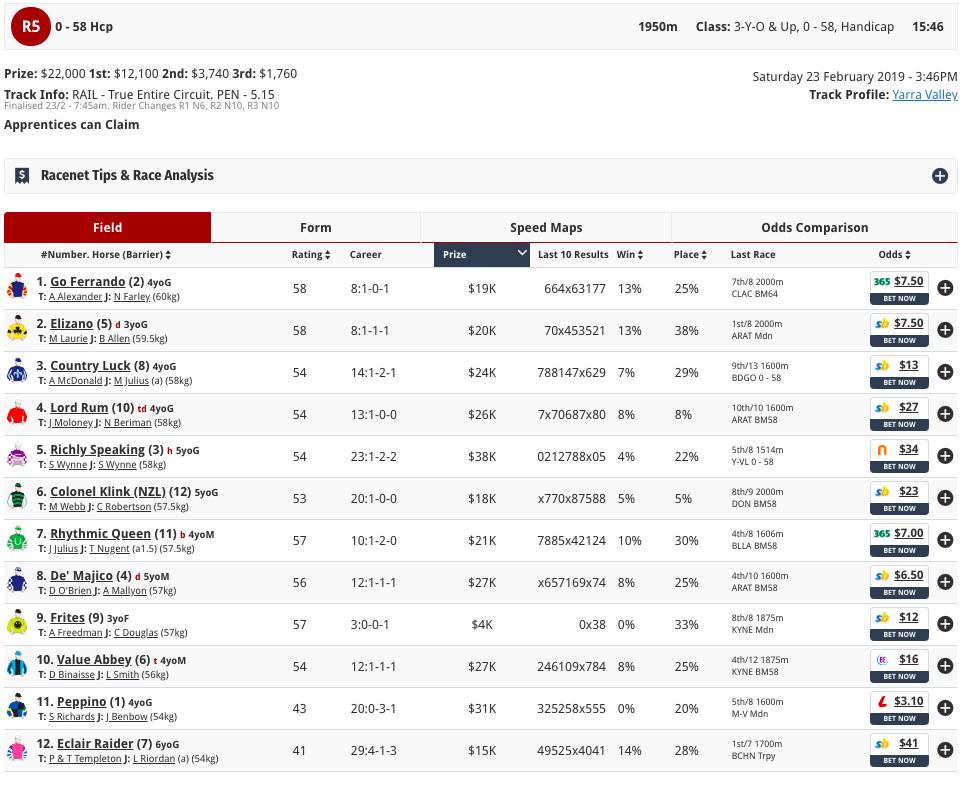Expand the Richly Speaking row plus icon
The height and width of the screenshot is (788, 972).
coord(945,456)
